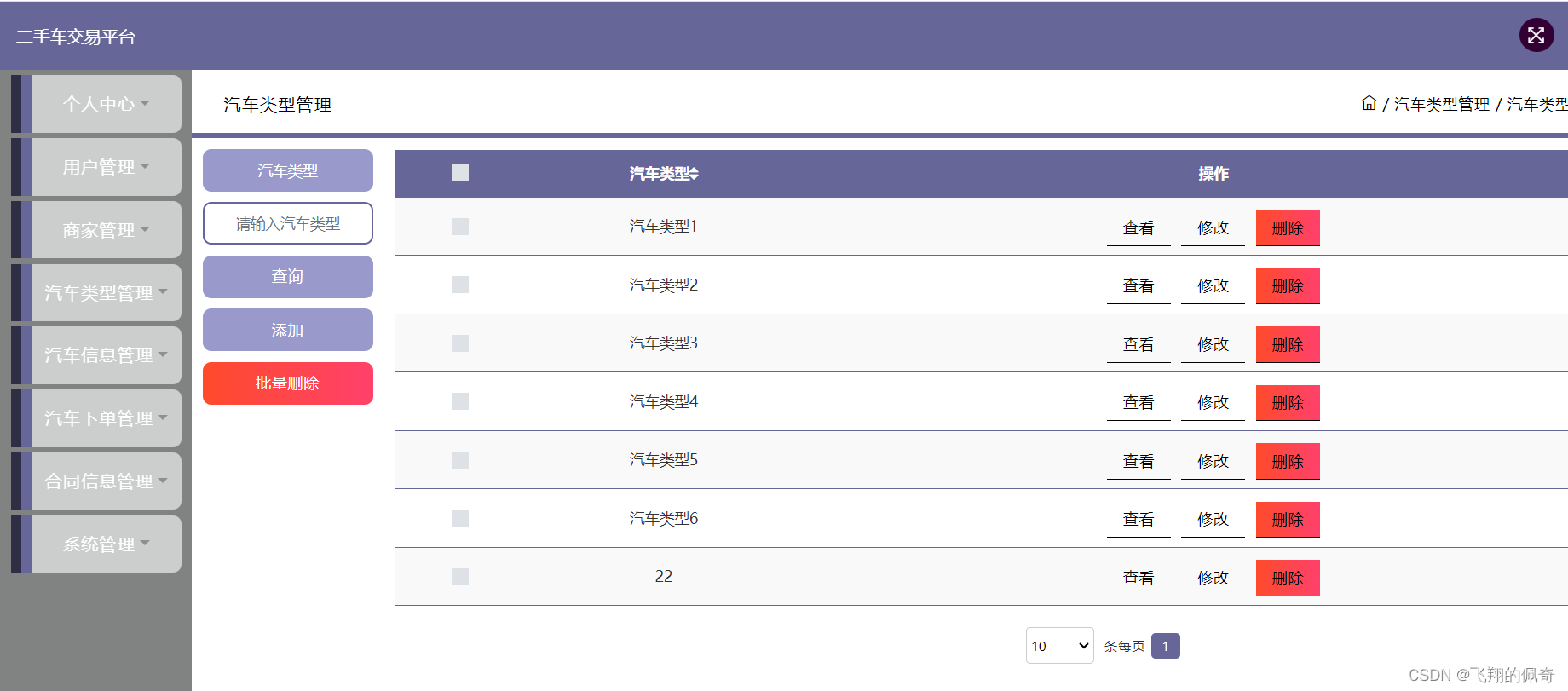This screenshot has width=1568, height=691.
Task: Click 删除 in the 汽车类型2 row
Action: (x=1288, y=286)
